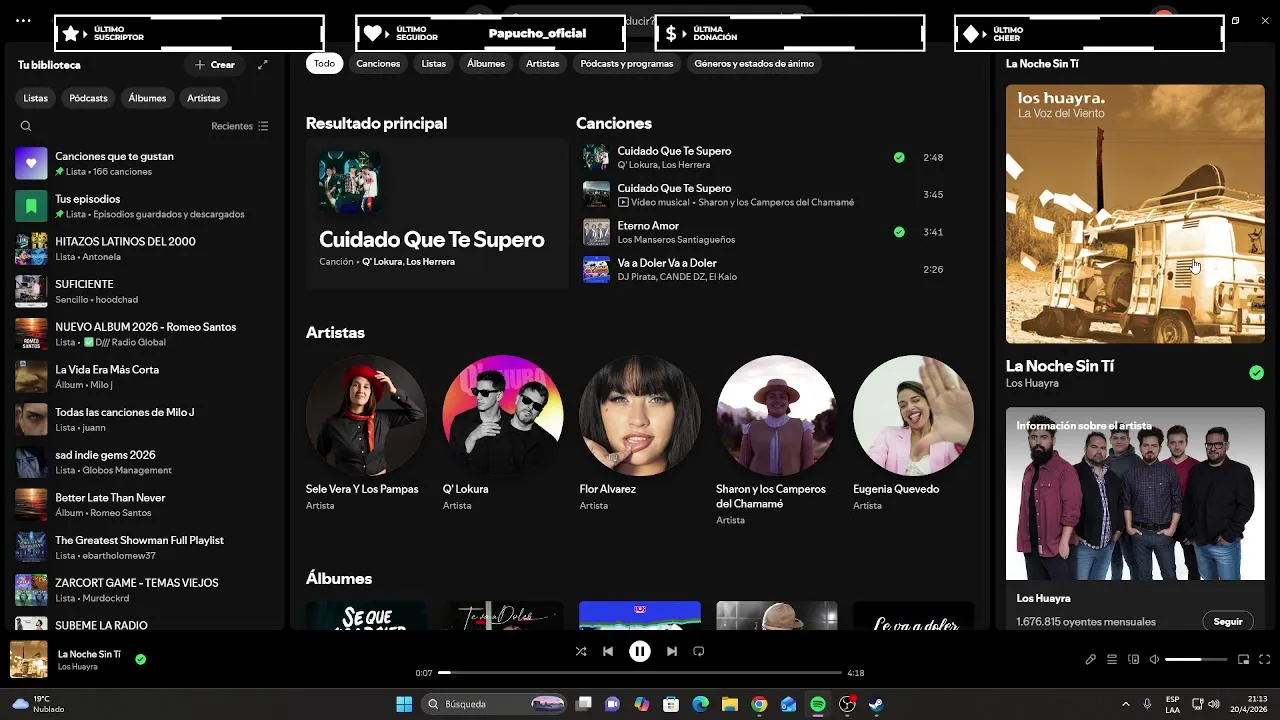Toggle shuffle playback
Viewport: 1280px width, 720px height.
[581, 651]
